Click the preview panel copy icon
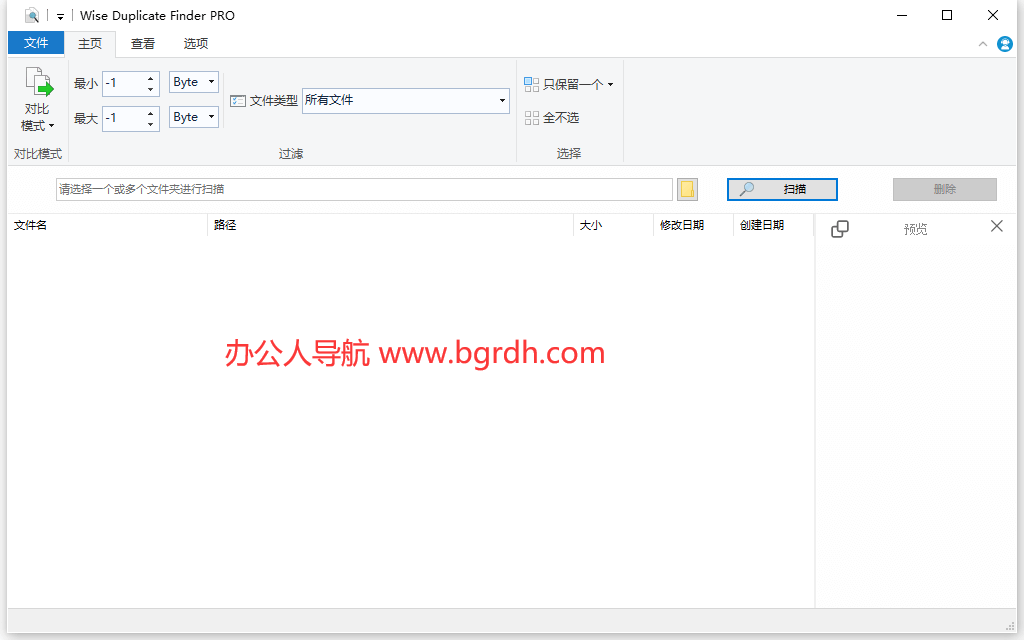The image size is (1024, 640). tap(839, 228)
